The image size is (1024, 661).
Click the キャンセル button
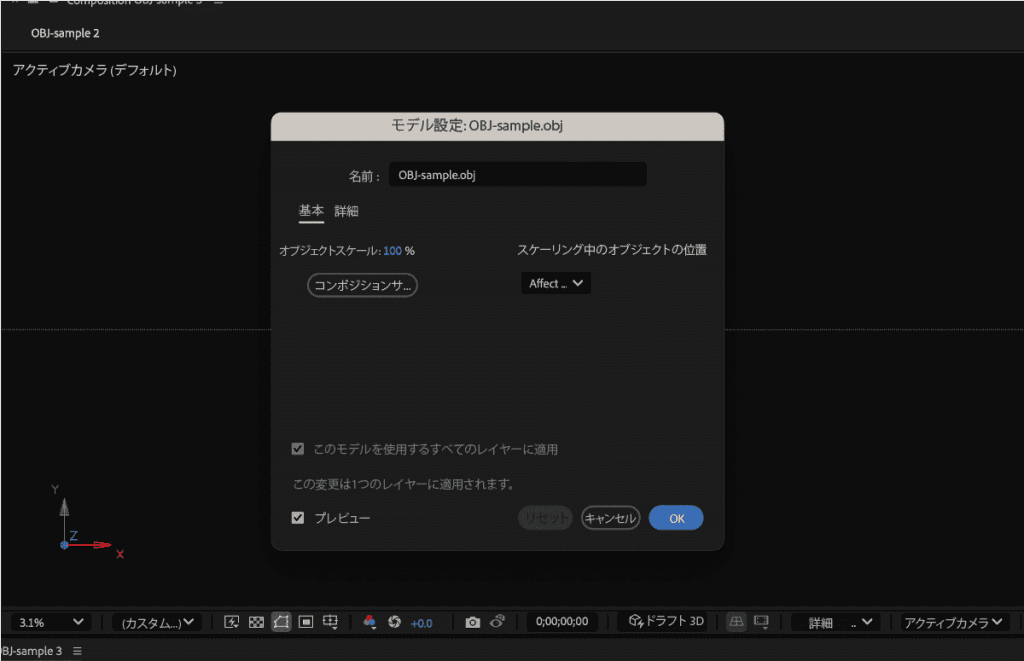point(610,518)
